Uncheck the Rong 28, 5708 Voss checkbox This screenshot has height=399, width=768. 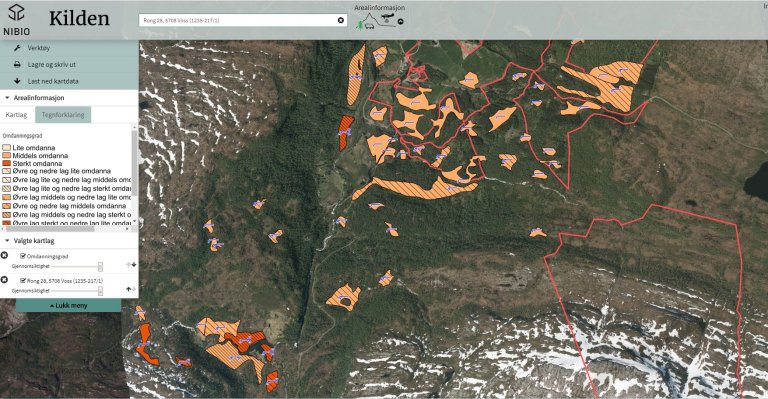click(23, 281)
